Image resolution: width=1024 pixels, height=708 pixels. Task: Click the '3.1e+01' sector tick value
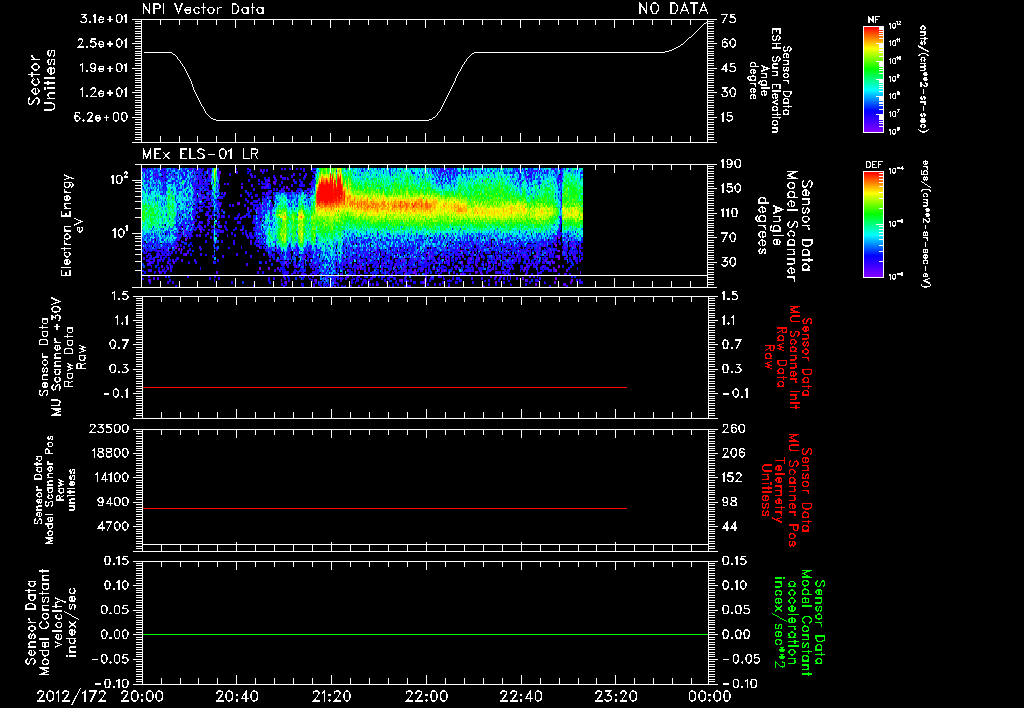coord(104,19)
